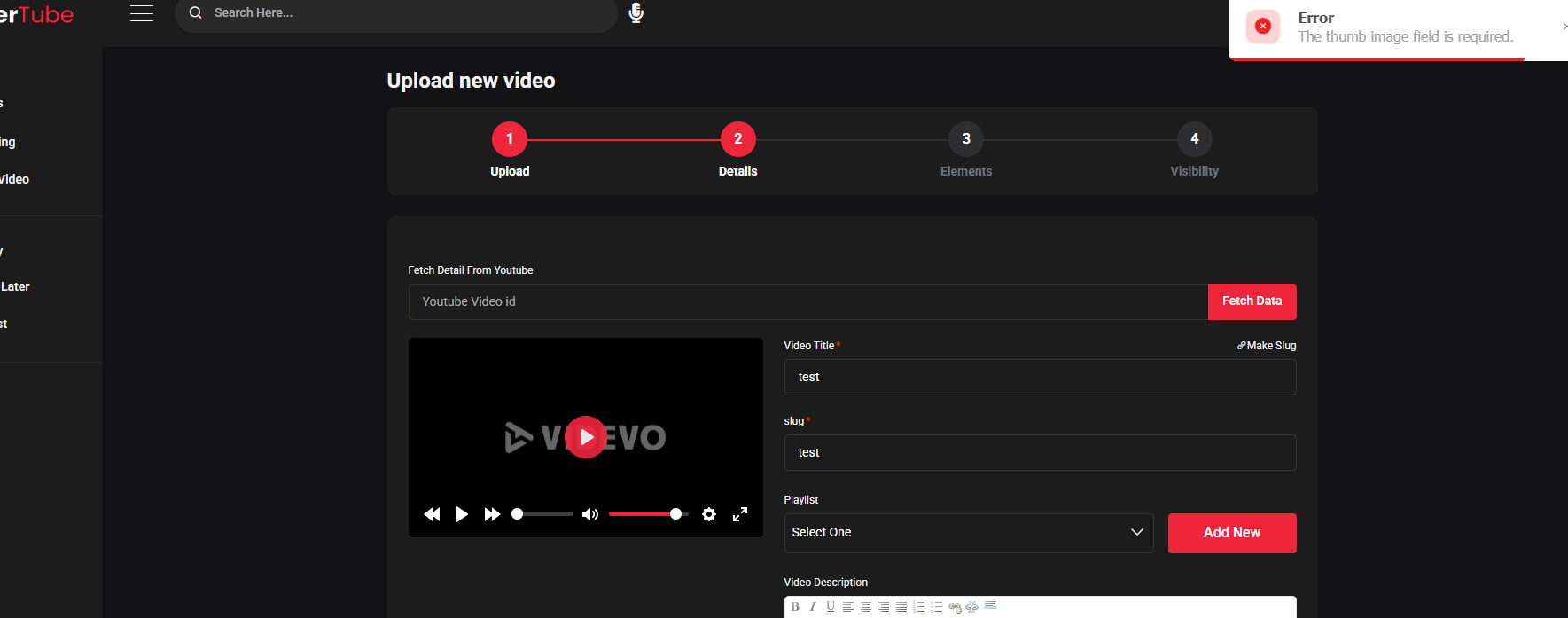Apply bold in description editor

tap(795, 606)
